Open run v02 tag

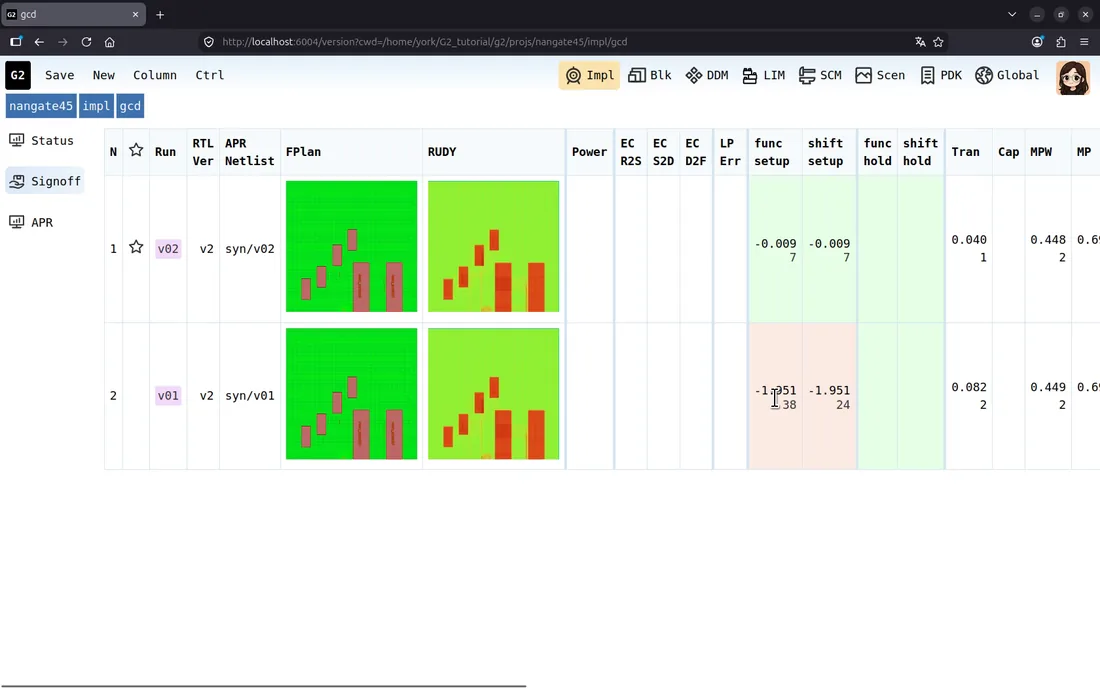tap(168, 248)
